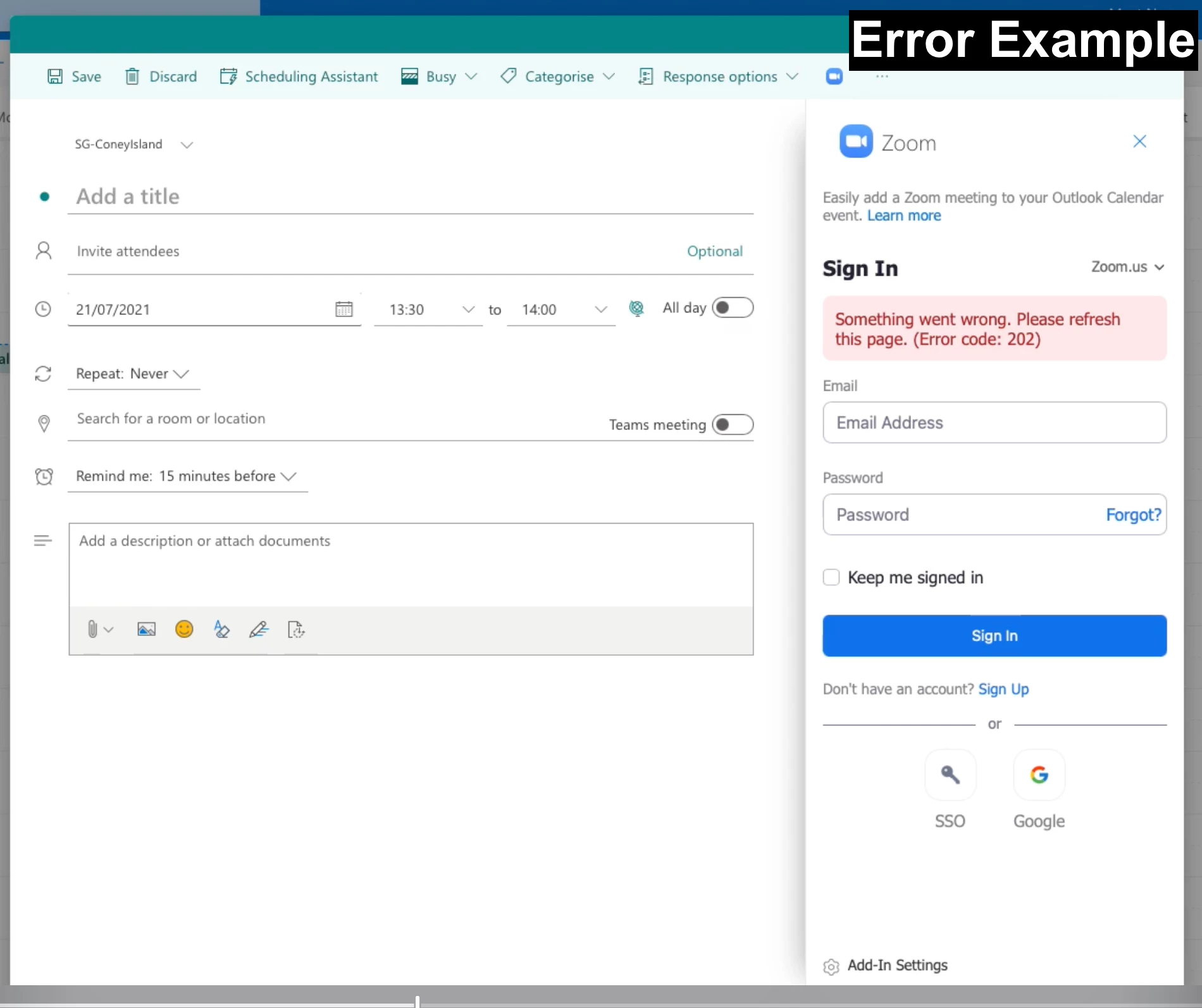Image resolution: width=1202 pixels, height=1008 pixels.
Task: Toggle the All day switch
Action: 733,308
